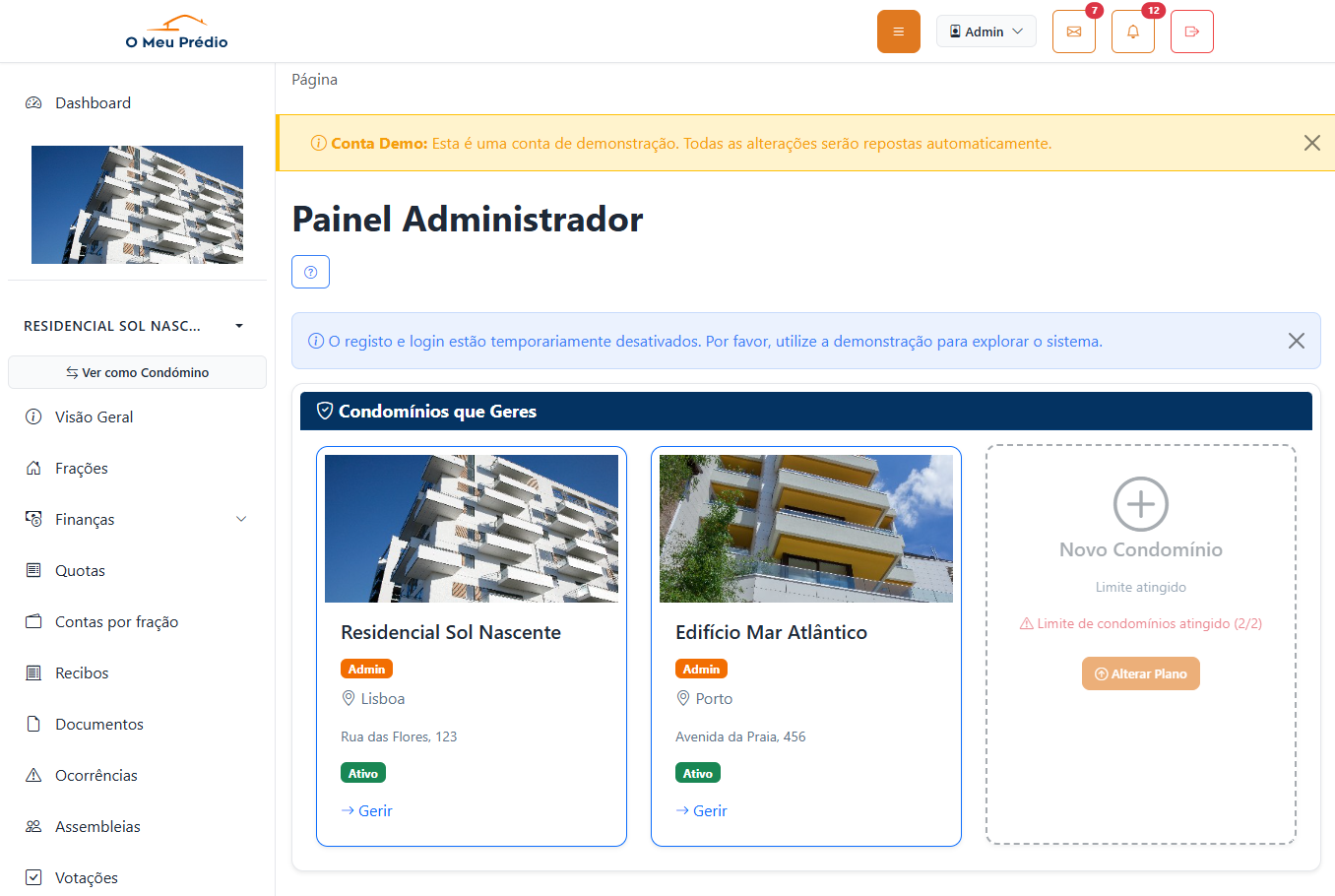Select the Ocorrências warning icon
Viewport: 1335px width, 896px height.
click(x=32, y=775)
